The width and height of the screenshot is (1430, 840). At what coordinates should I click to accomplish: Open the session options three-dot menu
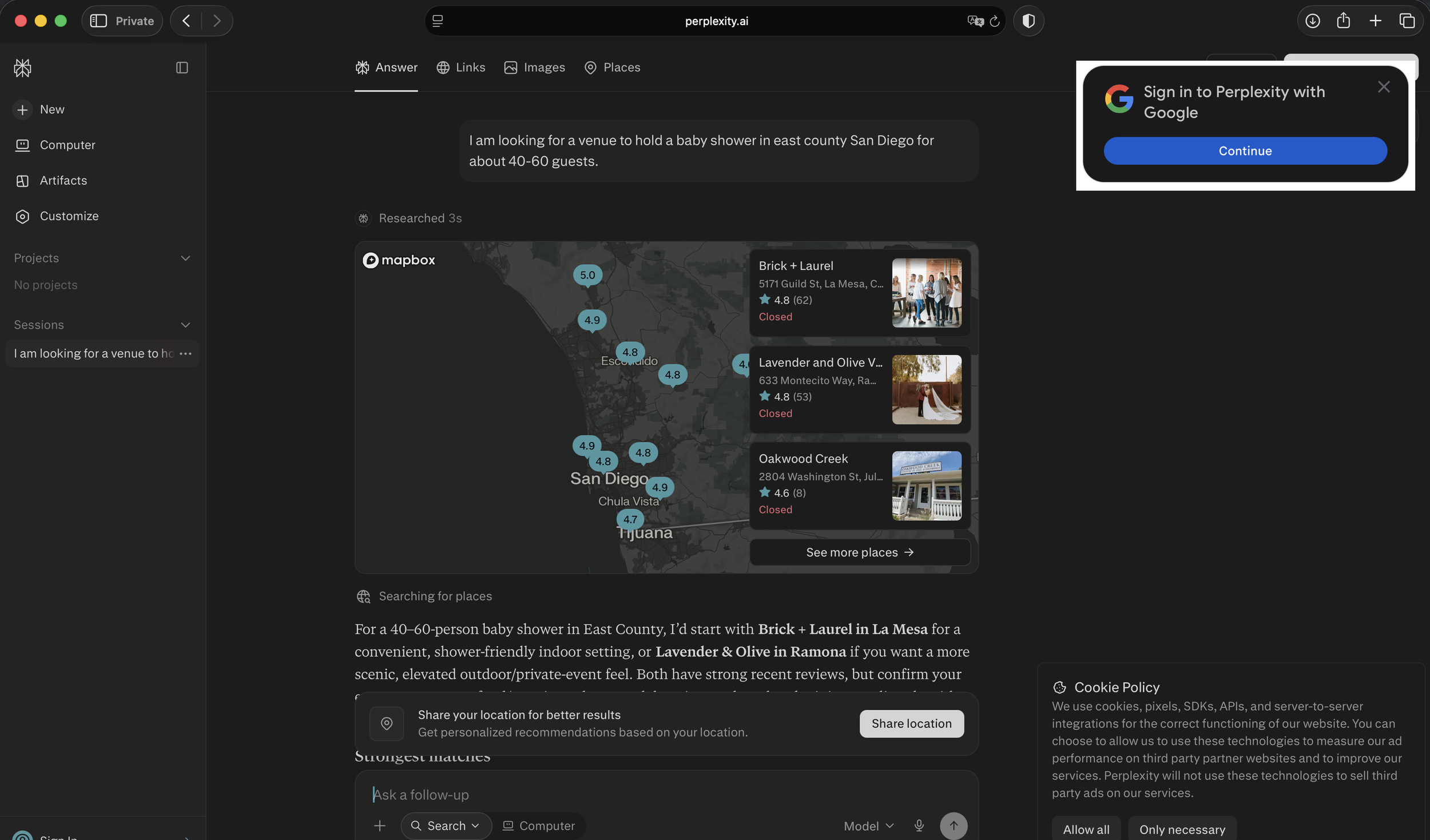[185, 353]
